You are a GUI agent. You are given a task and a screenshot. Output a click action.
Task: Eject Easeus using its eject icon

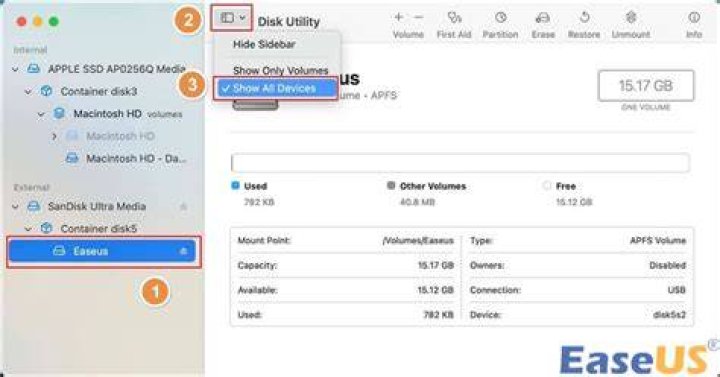[x=183, y=251]
